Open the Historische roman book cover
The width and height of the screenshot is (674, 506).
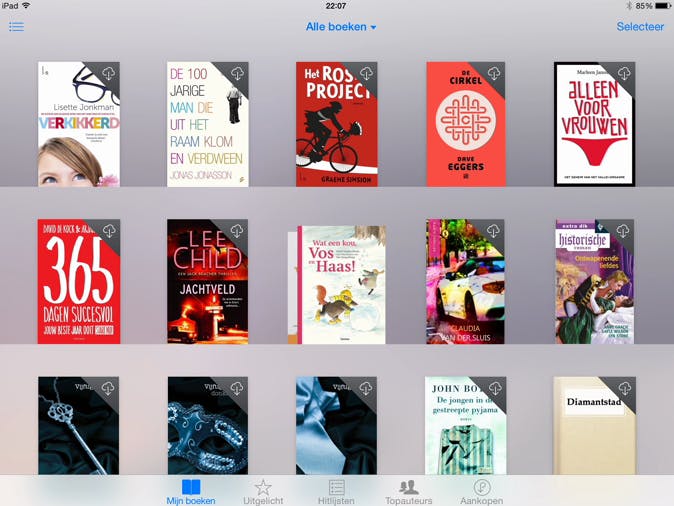coord(594,282)
